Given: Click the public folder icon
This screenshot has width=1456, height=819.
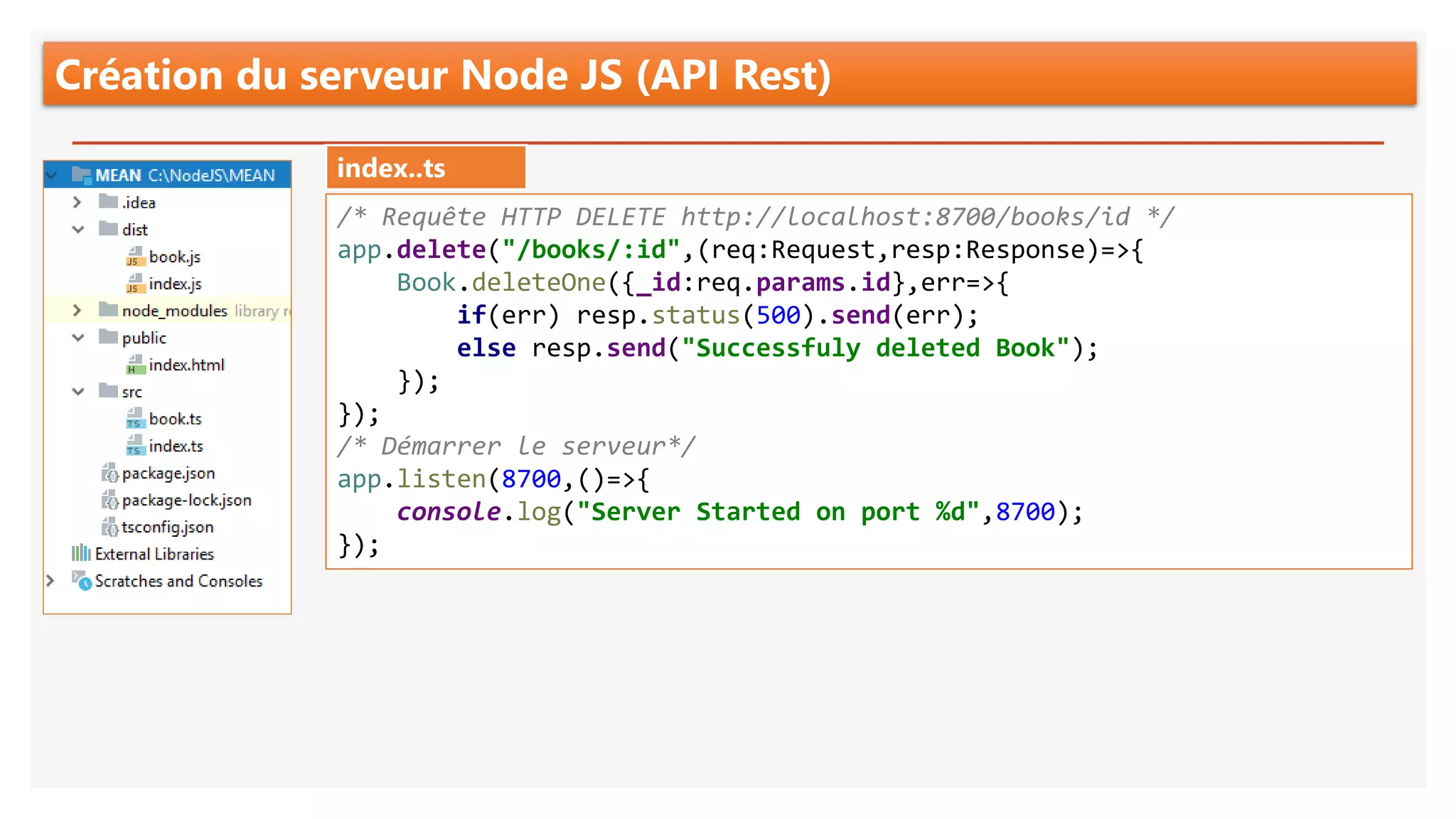Looking at the screenshot, I should pos(108,337).
